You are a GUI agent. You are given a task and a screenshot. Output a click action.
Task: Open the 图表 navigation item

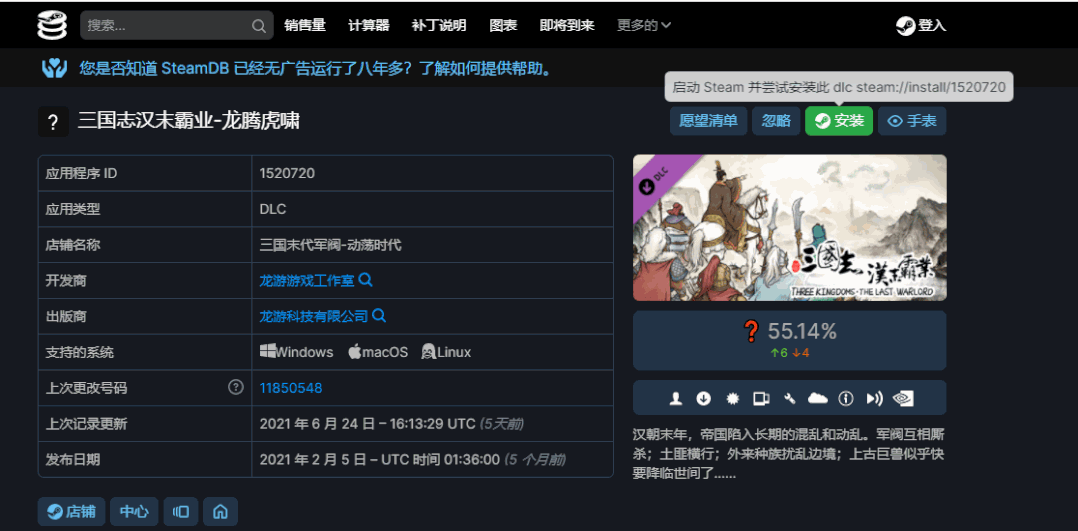point(503,25)
